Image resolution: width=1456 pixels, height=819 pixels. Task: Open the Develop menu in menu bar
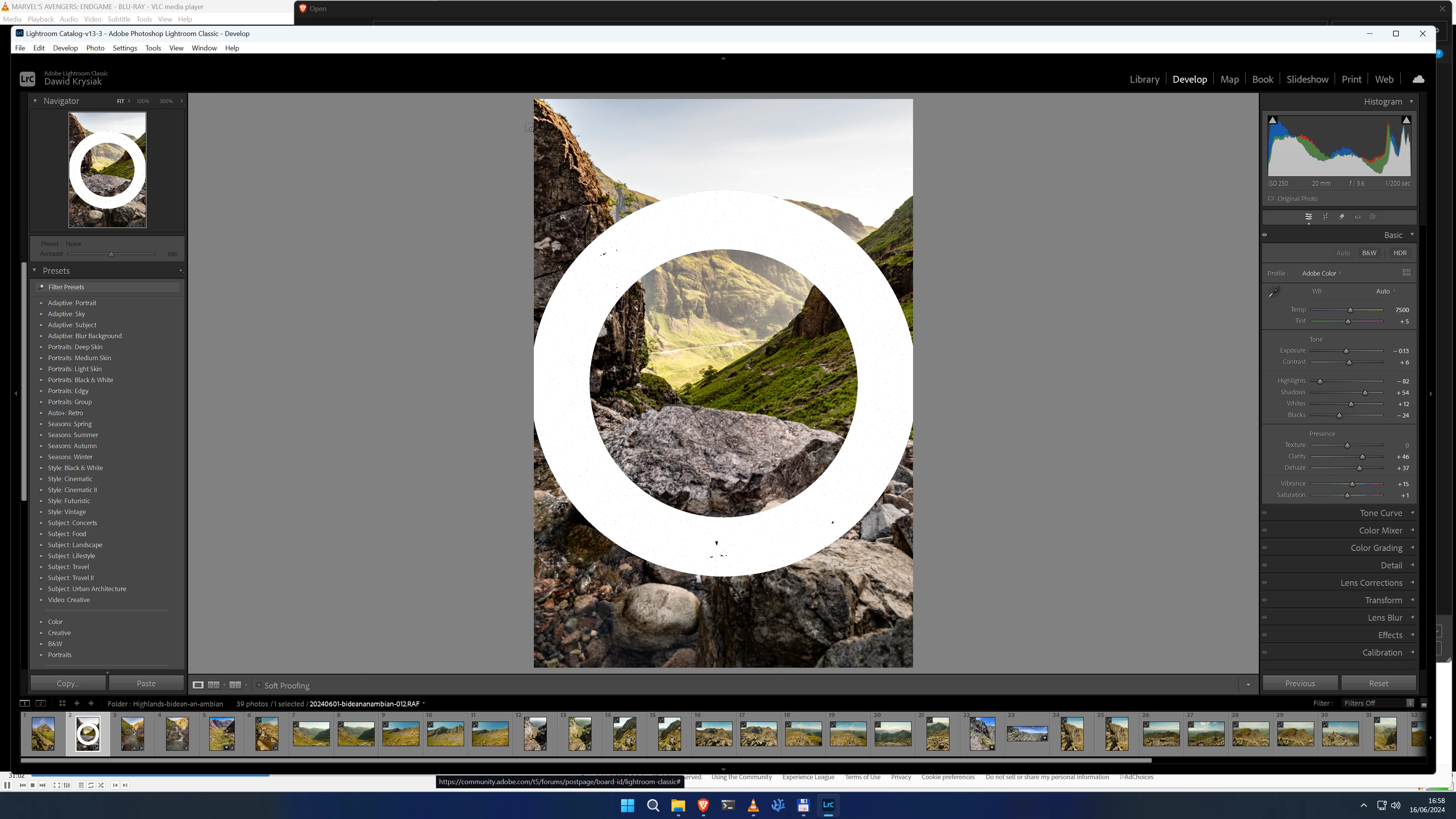tap(65, 48)
